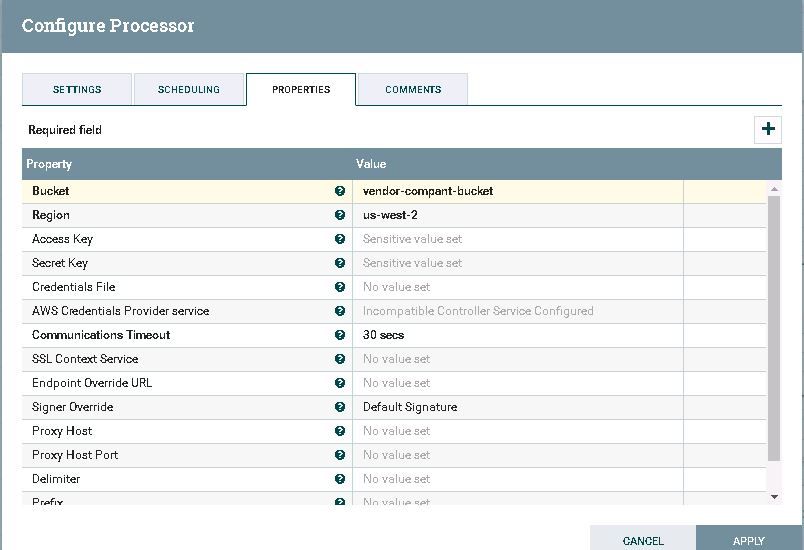This screenshot has width=804, height=550.
Task: Click help icon for Access Key
Action: pos(340,239)
